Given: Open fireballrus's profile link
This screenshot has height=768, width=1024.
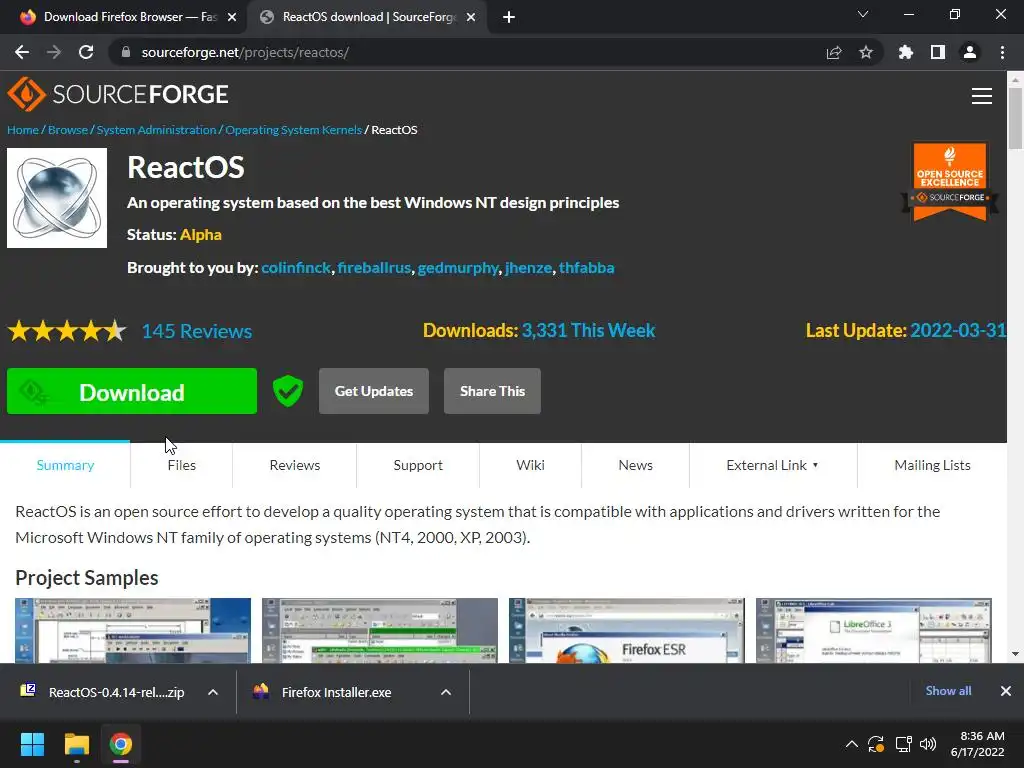Looking at the screenshot, I should point(374,268).
